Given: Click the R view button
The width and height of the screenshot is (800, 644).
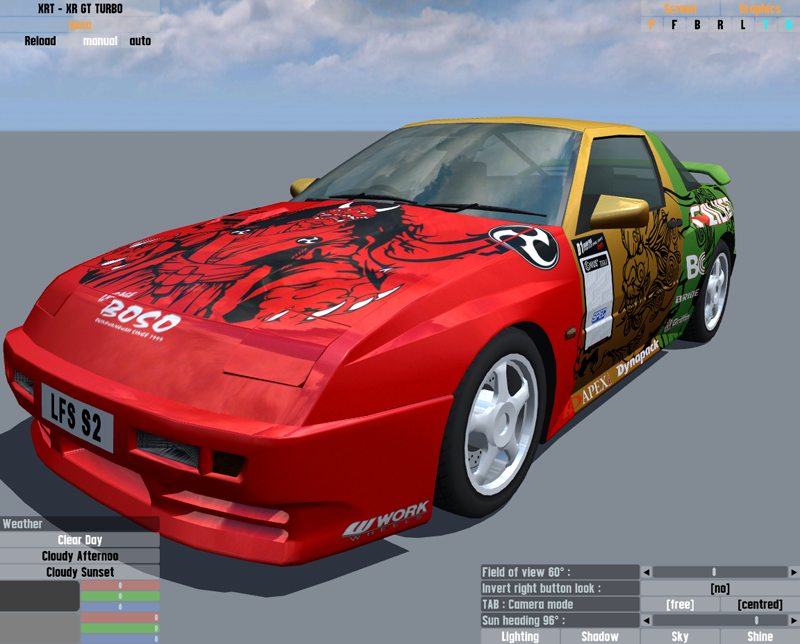Looking at the screenshot, I should [x=720, y=24].
